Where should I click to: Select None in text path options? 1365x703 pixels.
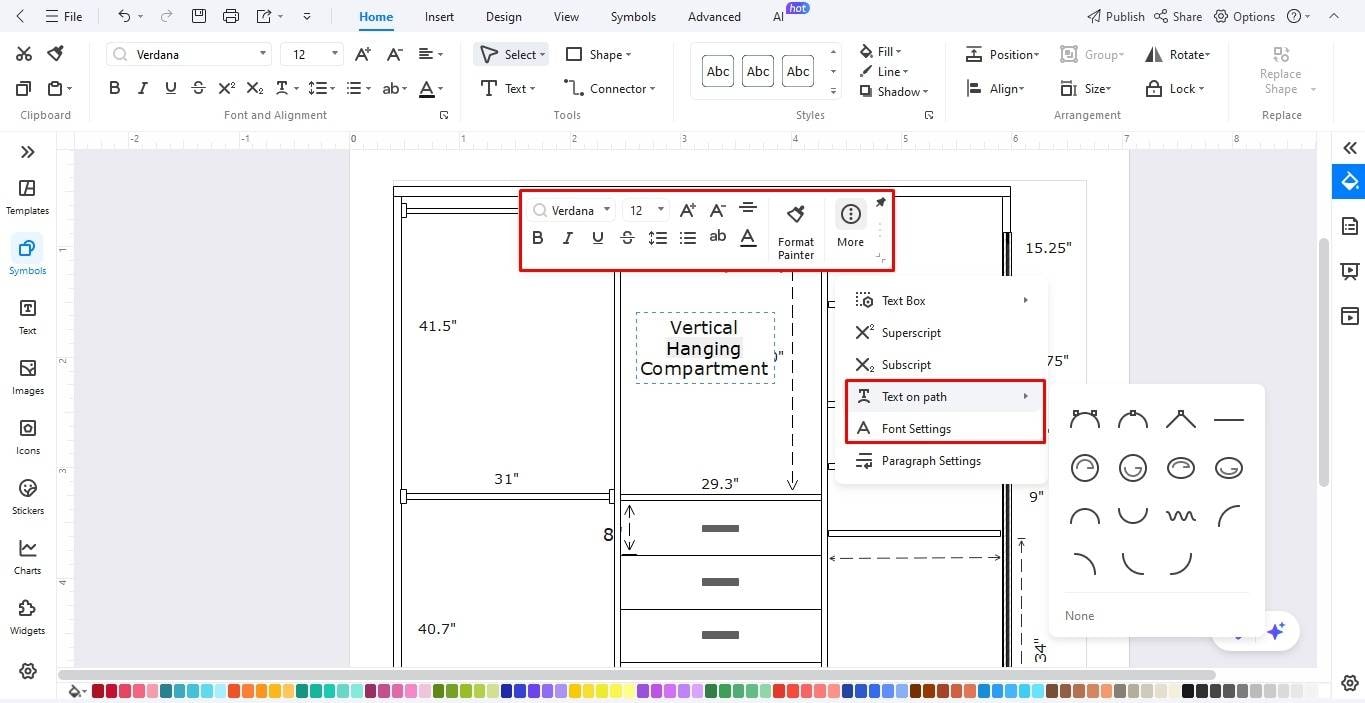pos(1079,616)
